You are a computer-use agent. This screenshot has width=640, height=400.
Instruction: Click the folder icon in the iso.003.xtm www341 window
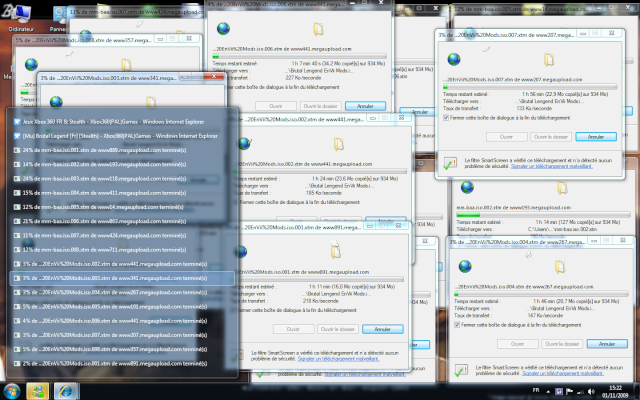151,102
